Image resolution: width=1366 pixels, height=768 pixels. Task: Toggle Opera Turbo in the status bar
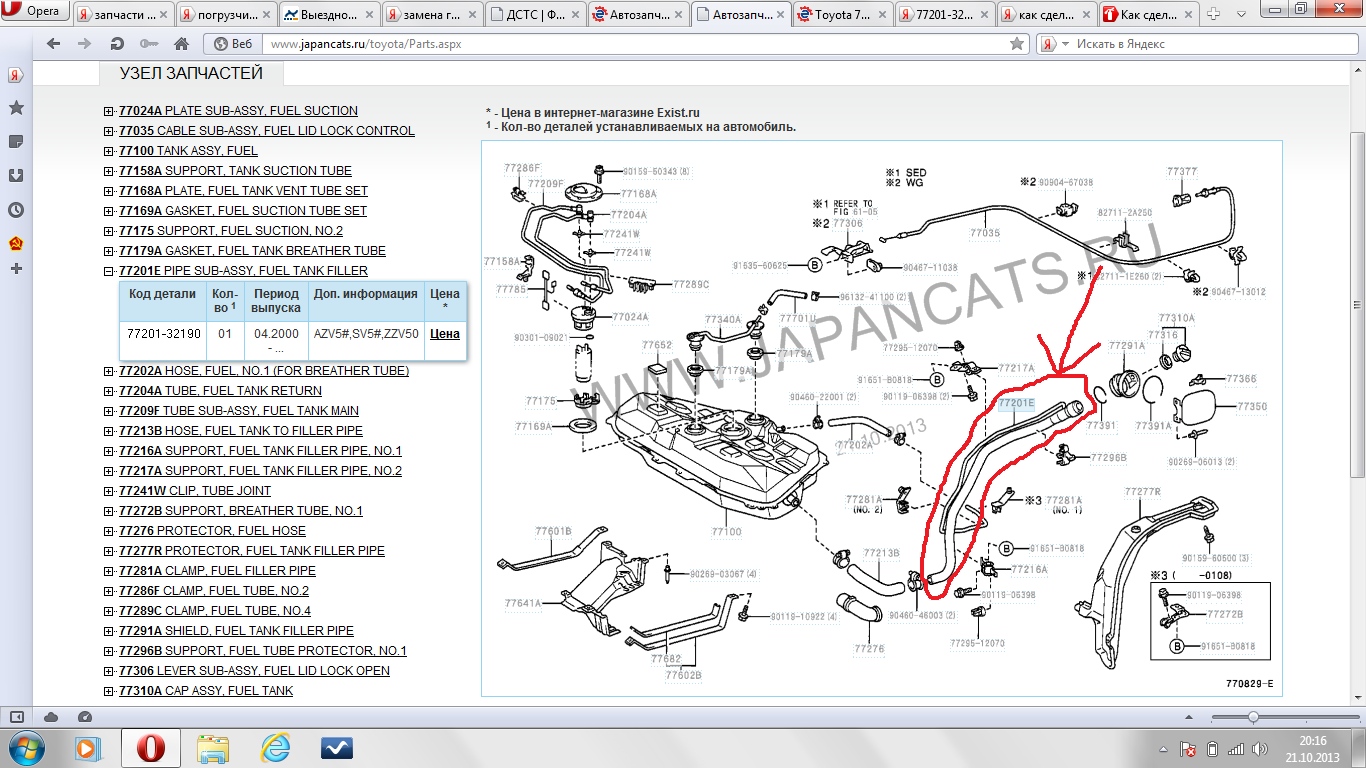84,717
